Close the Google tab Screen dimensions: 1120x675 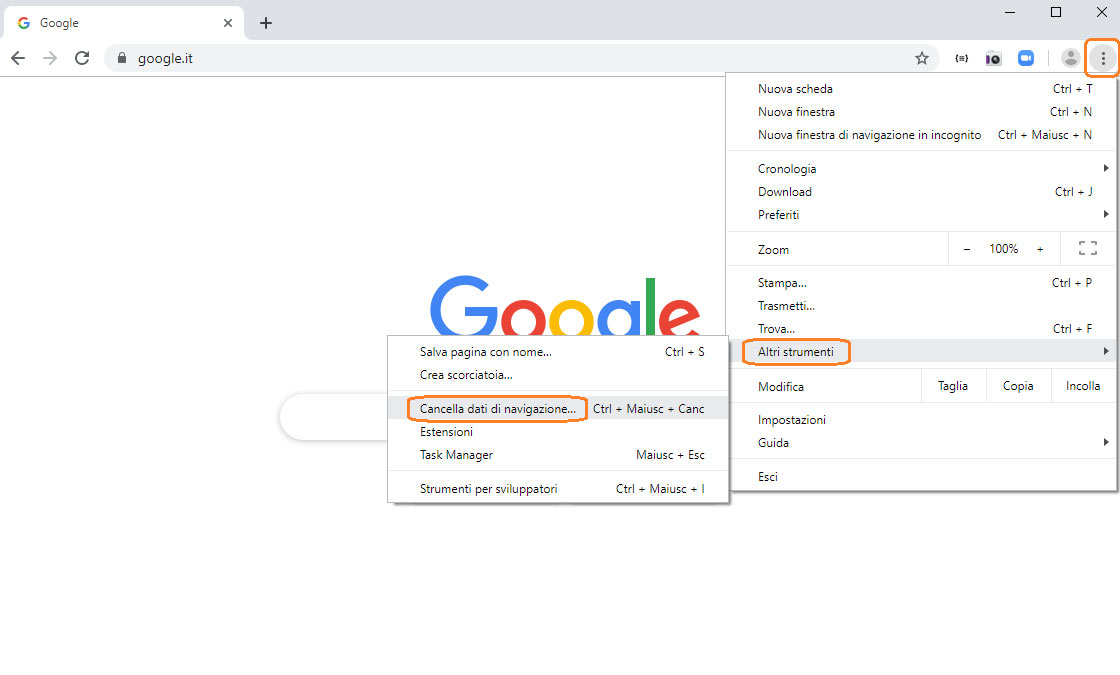coord(228,23)
